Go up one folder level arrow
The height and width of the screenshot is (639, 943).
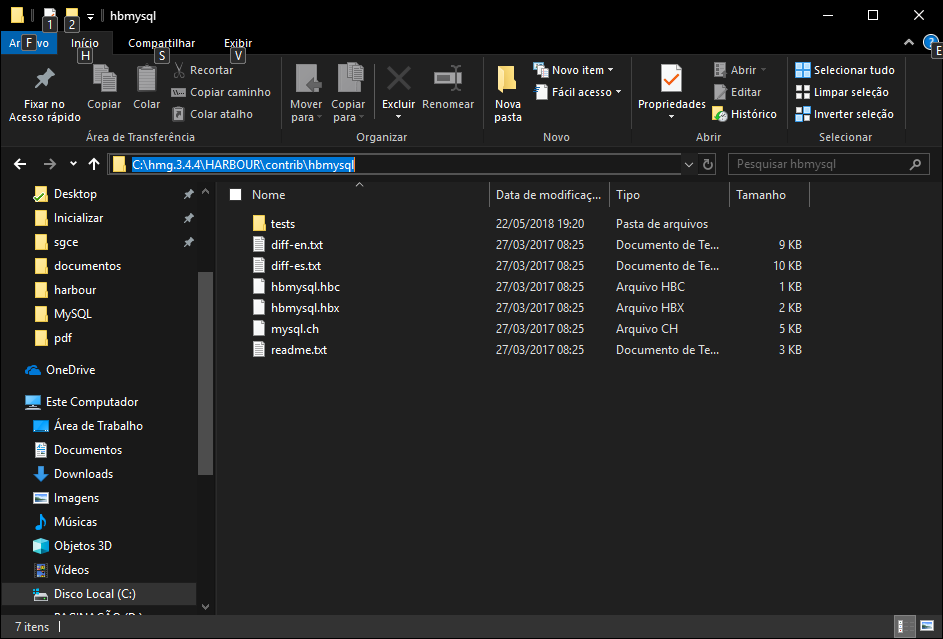pos(94,164)
